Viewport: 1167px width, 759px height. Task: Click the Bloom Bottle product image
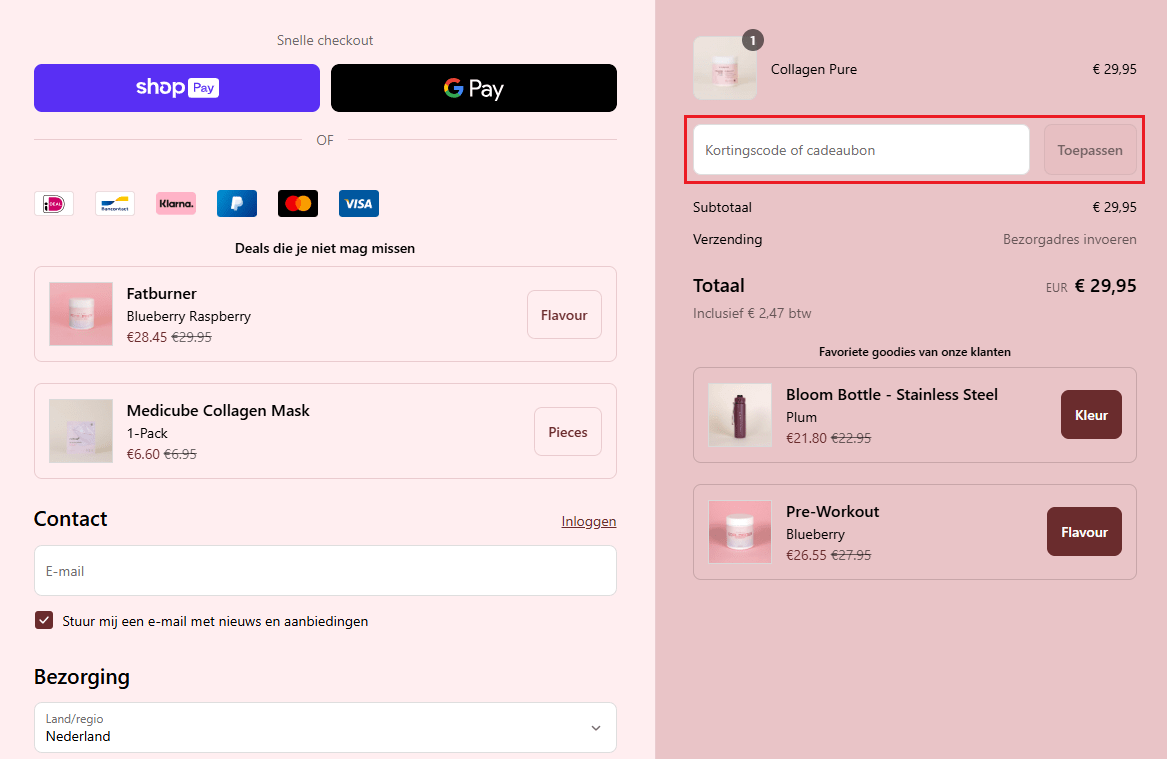[740, 415]
